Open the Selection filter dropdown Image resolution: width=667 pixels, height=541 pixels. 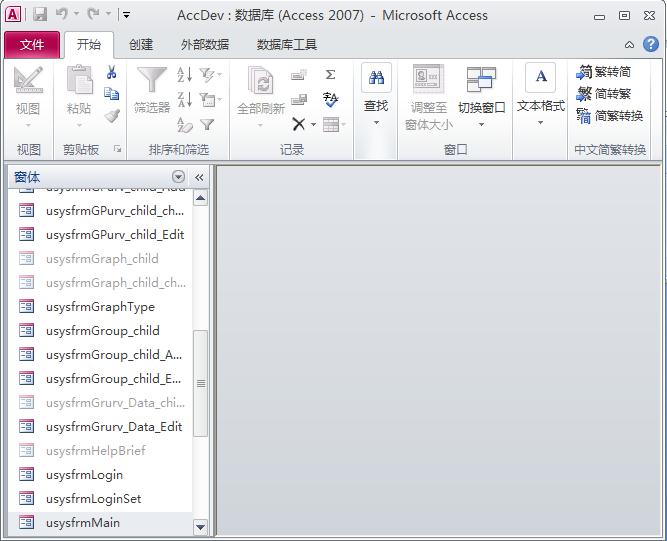[x=211, y=75]
